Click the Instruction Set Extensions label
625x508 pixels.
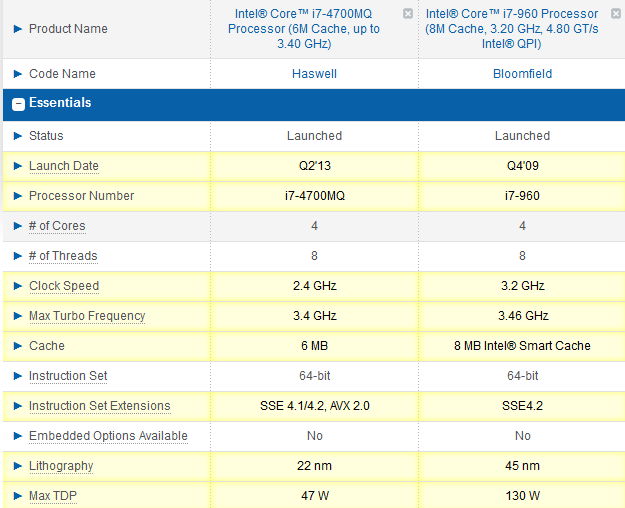99,406
